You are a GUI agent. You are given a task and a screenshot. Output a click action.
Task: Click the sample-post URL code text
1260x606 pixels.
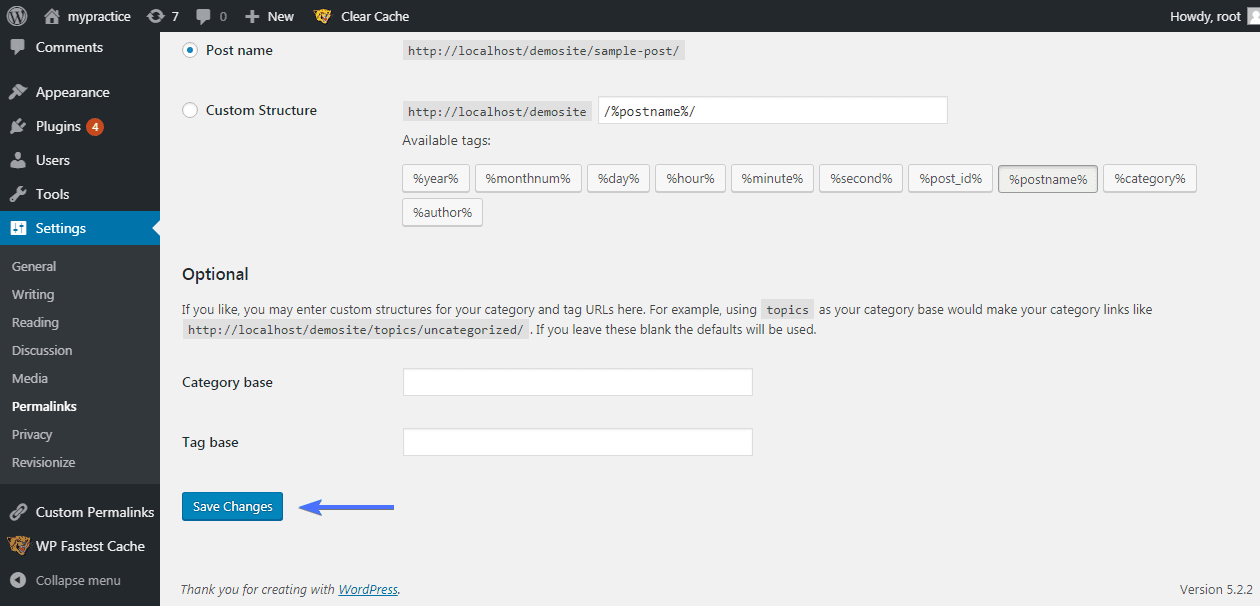[x=544, y=50]
